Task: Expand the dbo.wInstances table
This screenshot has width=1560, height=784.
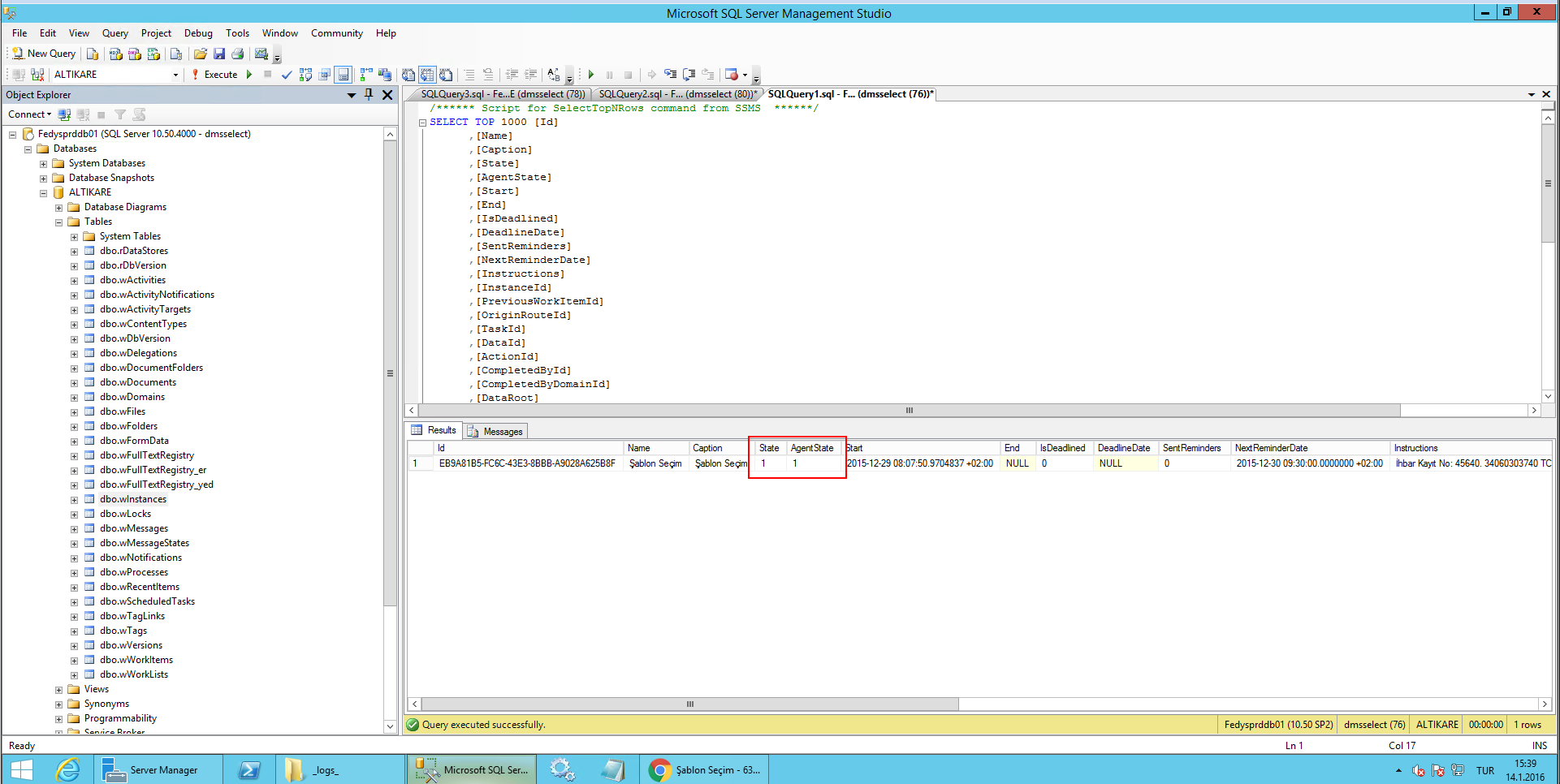Action: point(75,500)
